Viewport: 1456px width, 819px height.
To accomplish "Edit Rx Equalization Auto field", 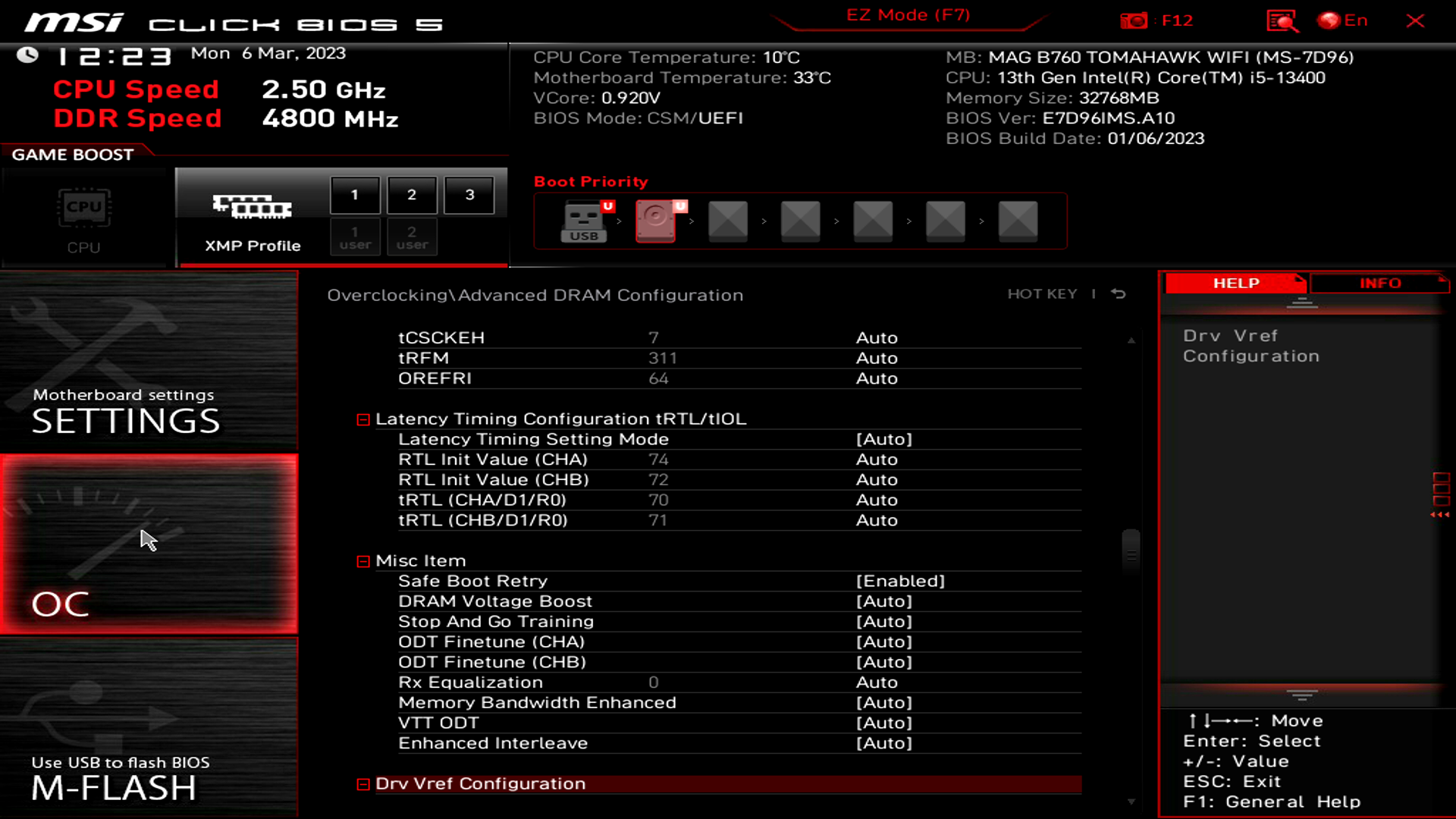I will click(x=877, y=682).
